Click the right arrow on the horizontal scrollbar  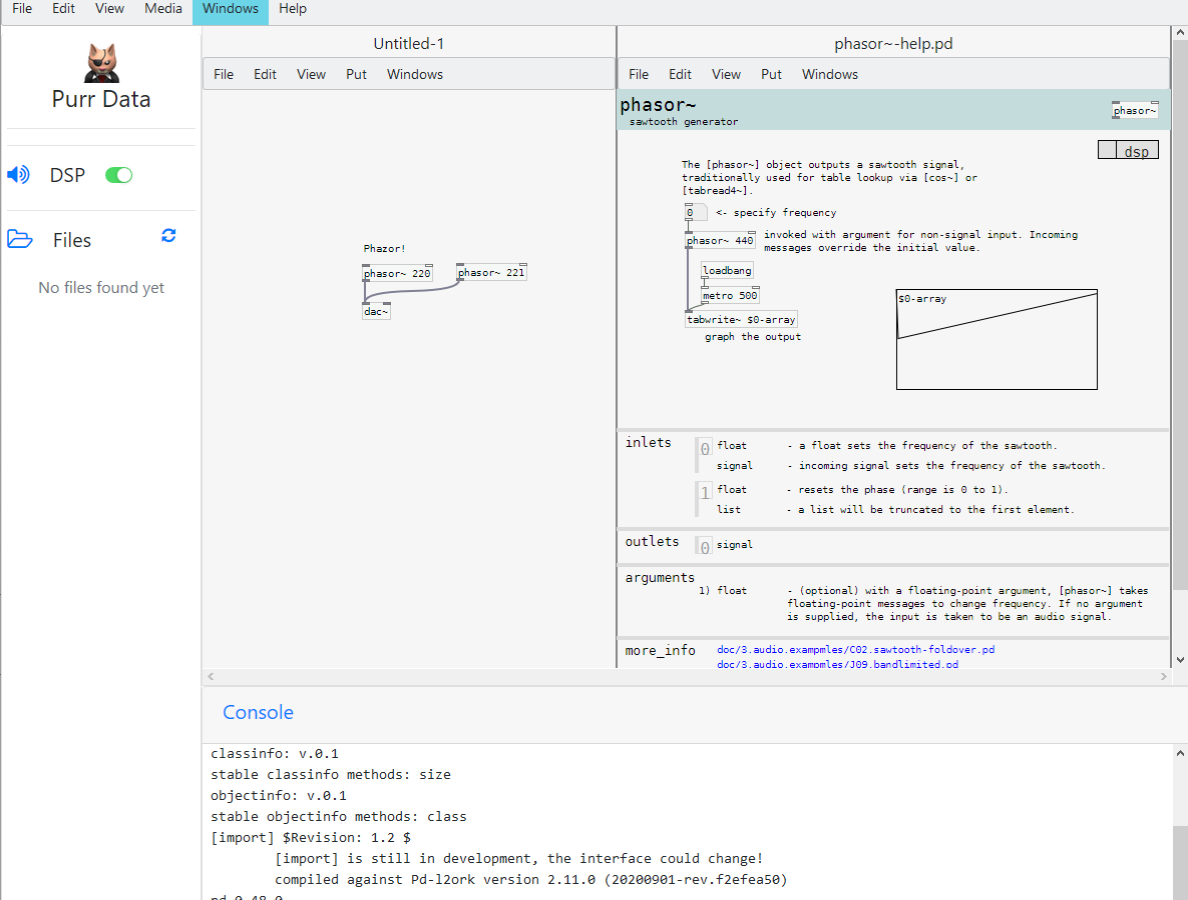(1163, 676)
